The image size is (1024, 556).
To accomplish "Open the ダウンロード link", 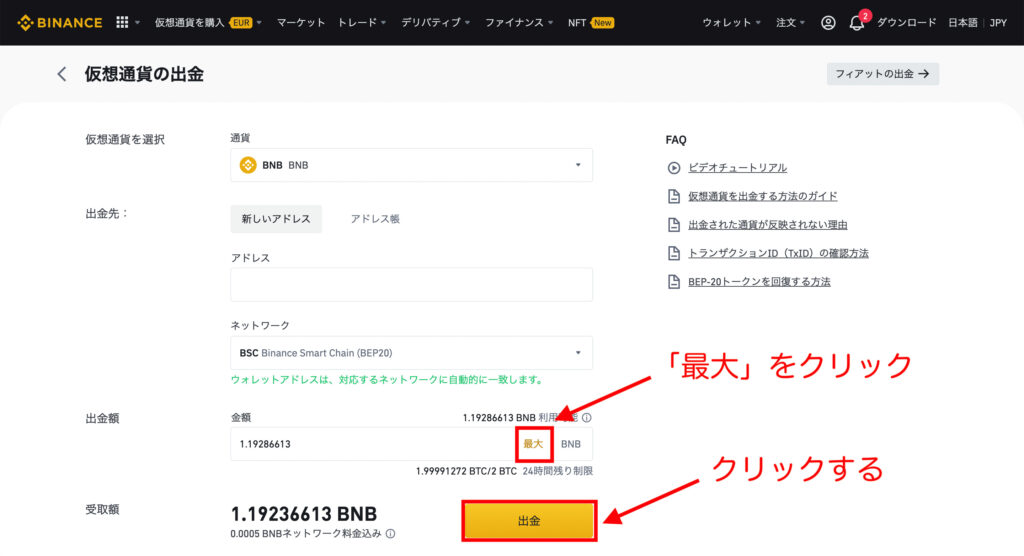I will (x=906, y=23).
